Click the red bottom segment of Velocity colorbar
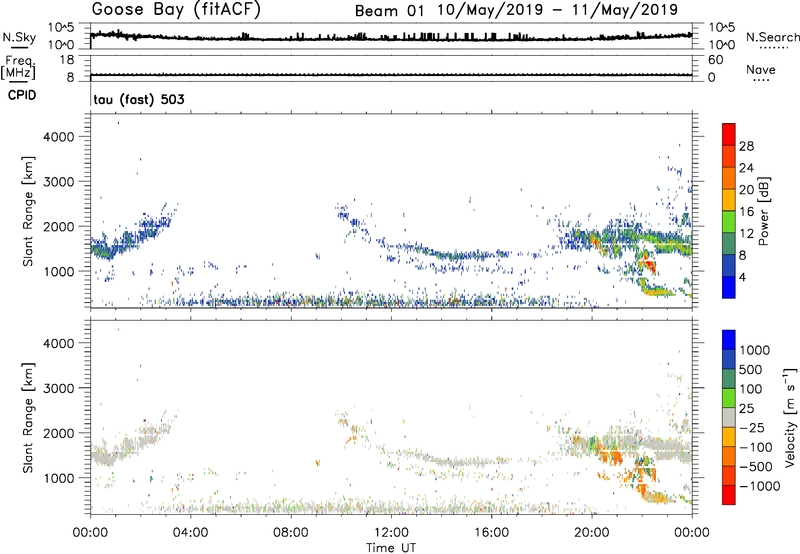The height and width of the screenshot is (554, 800). point(729,495)
